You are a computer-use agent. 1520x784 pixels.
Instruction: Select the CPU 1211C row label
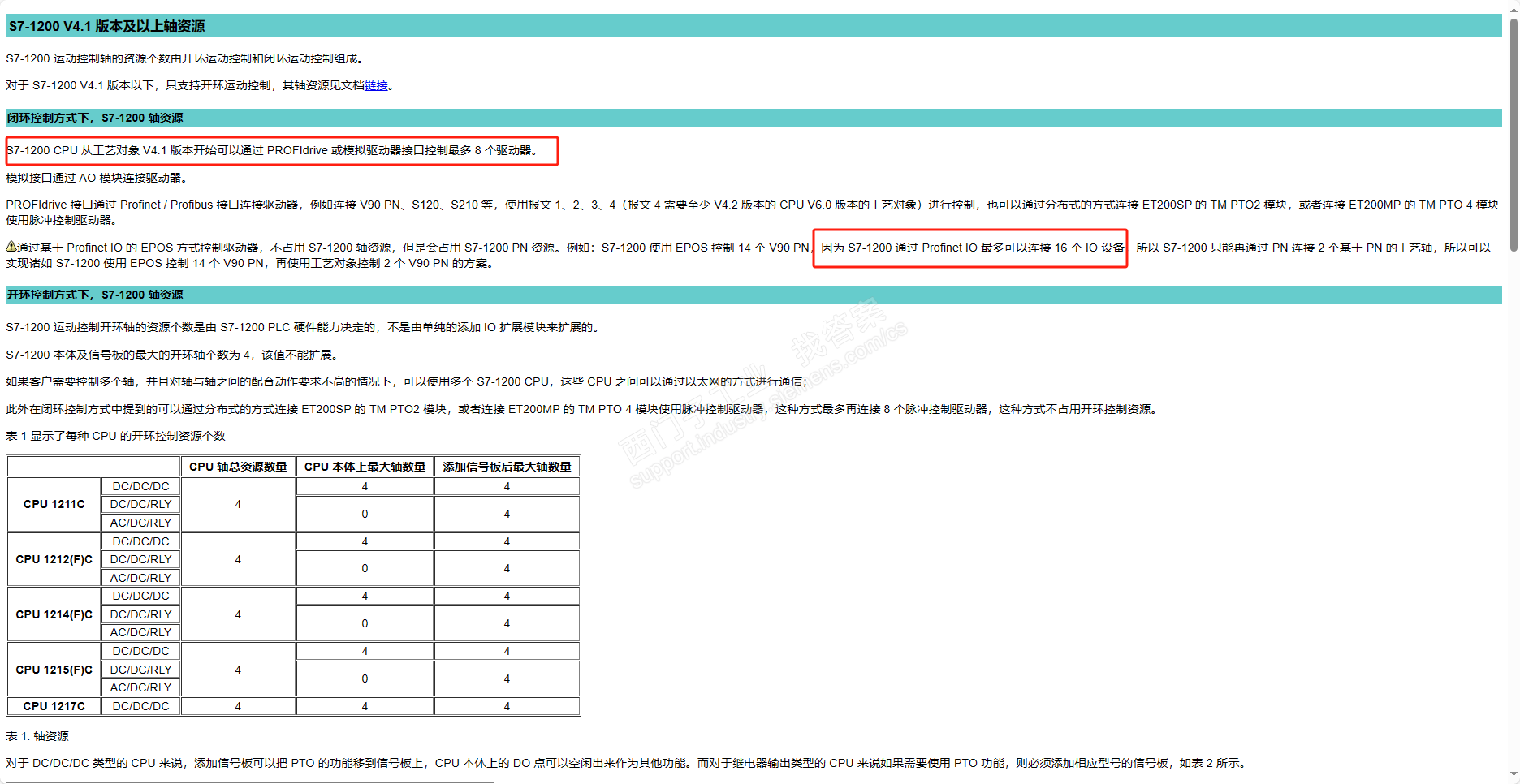pyautogui.click(x=54, y=504)
